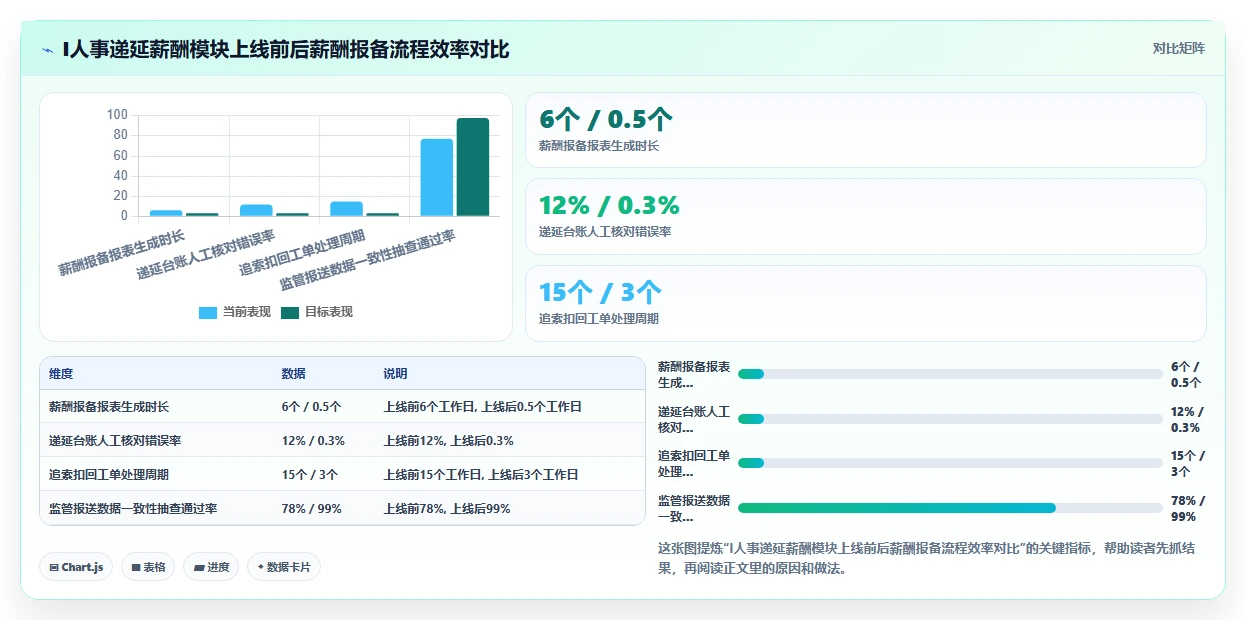
Task: Open the 6个 / 0.5个 data card
Action: point(866,130)
